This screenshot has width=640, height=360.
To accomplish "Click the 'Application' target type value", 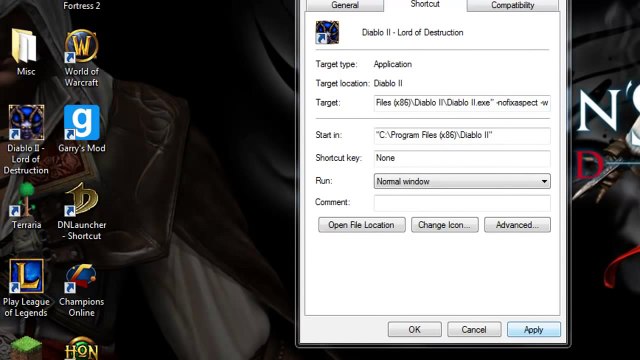I will click(x=393, y=64).
